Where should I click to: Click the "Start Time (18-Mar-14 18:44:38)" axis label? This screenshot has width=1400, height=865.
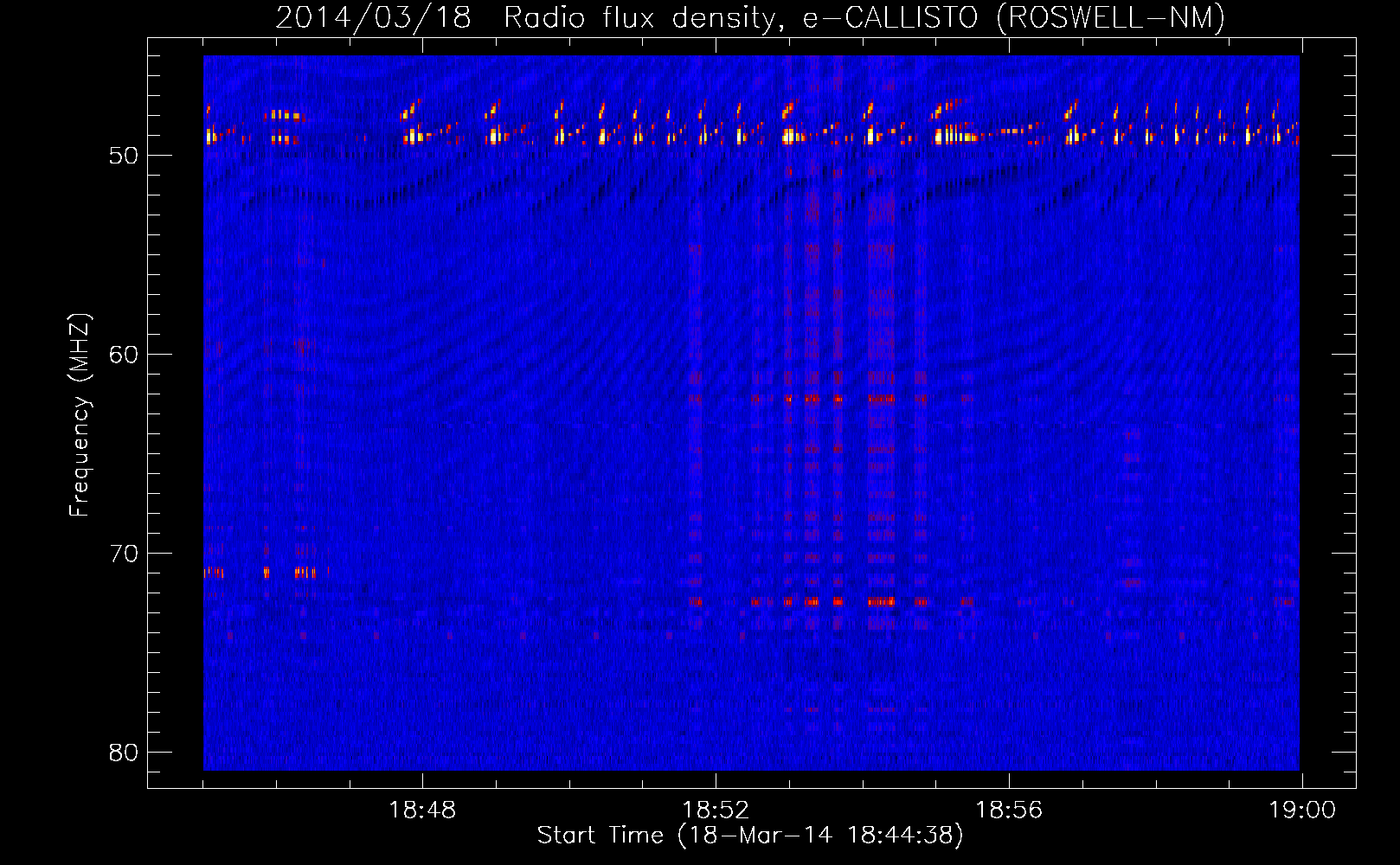click(750, 836)
